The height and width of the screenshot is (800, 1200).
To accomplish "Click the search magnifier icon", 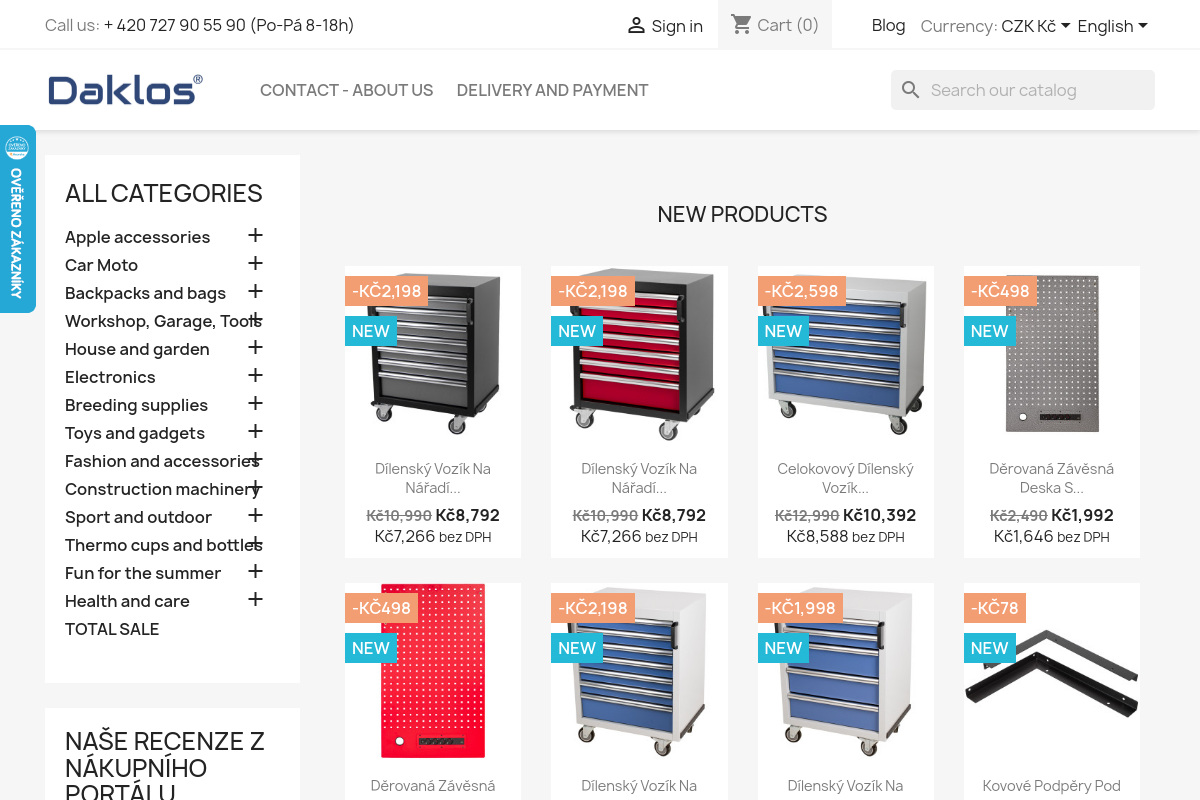I will (910, 90).
